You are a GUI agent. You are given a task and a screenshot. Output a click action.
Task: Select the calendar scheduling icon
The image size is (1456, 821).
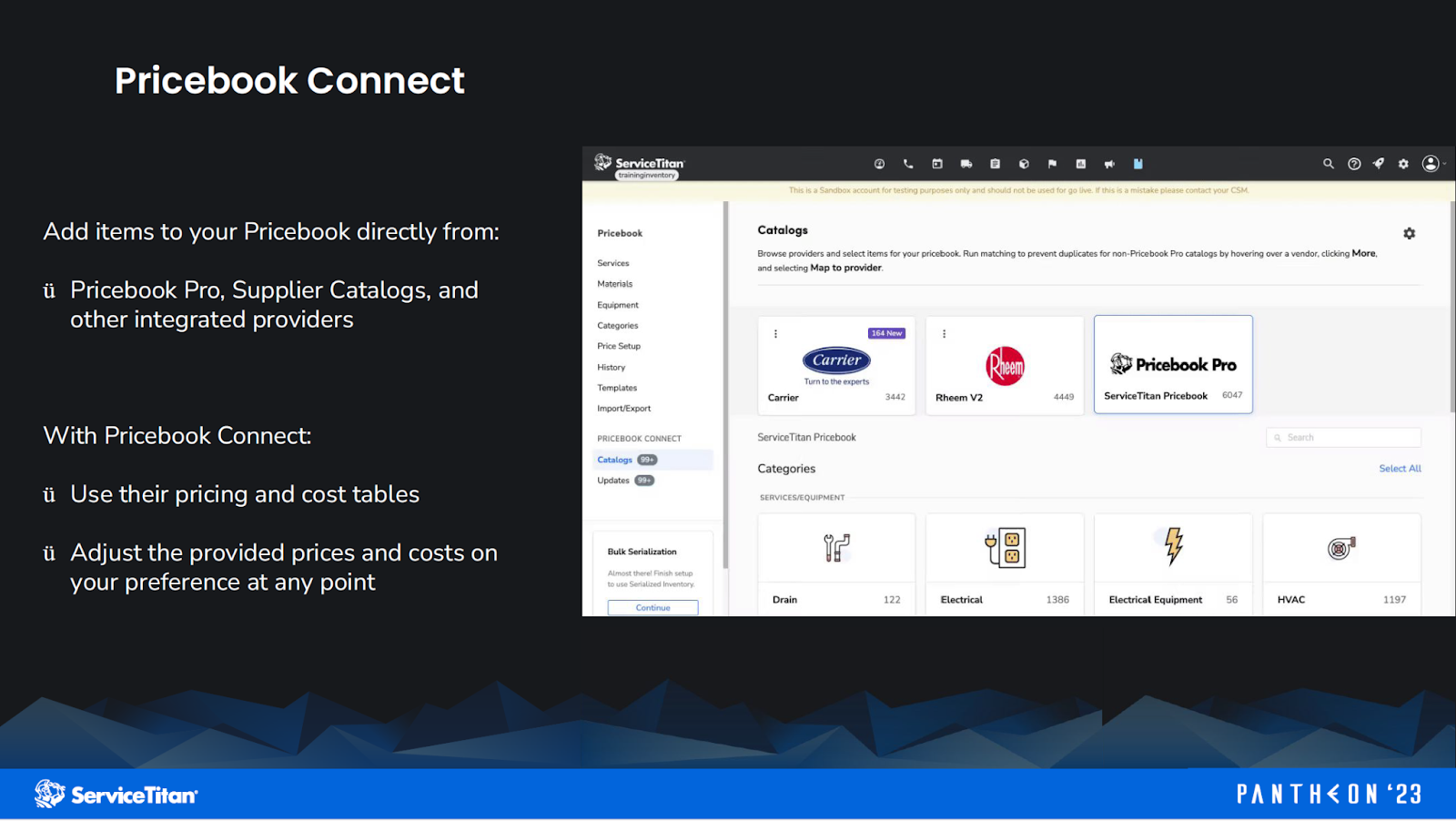936,164
